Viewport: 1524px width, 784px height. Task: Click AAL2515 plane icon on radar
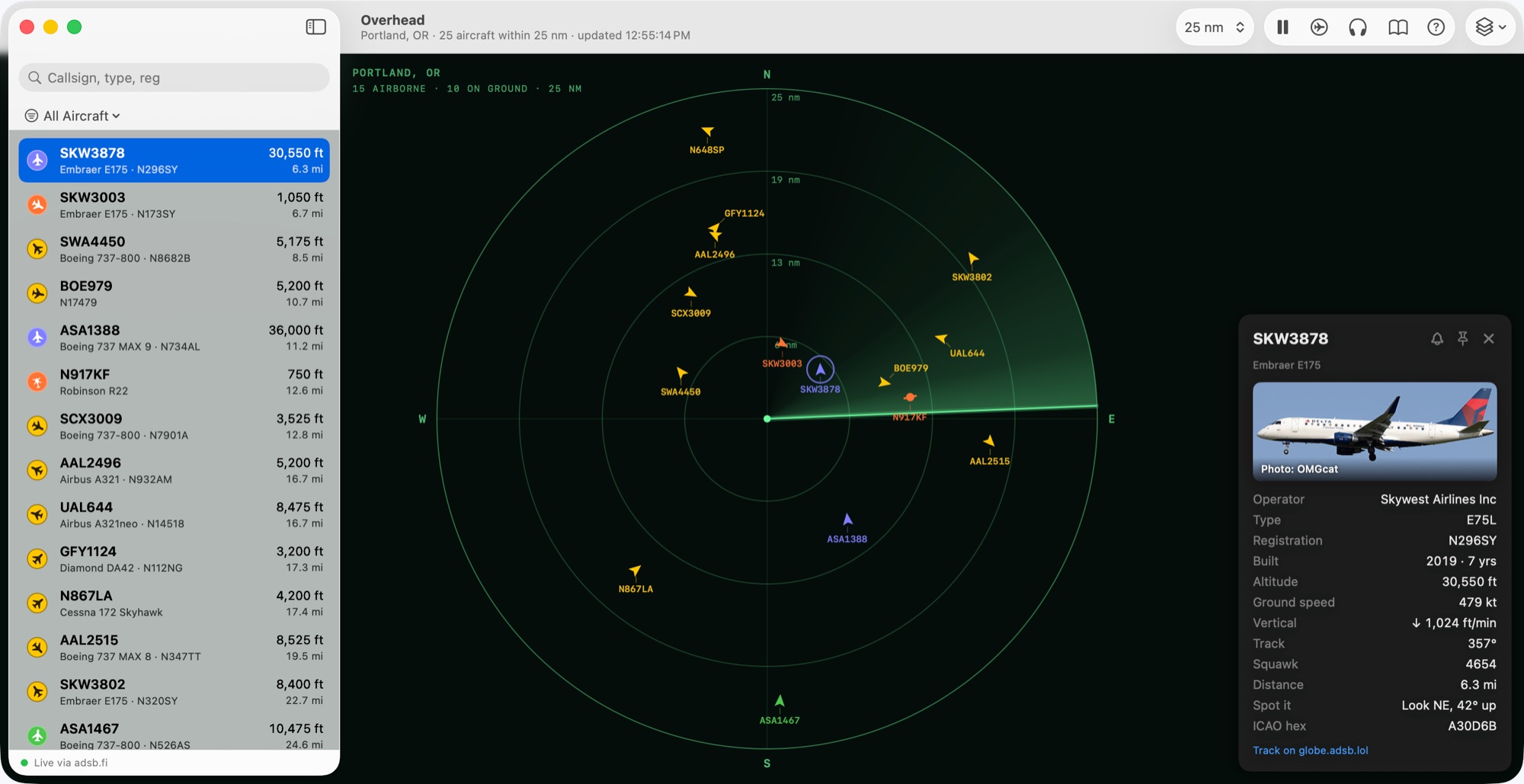tap(988, 441)
